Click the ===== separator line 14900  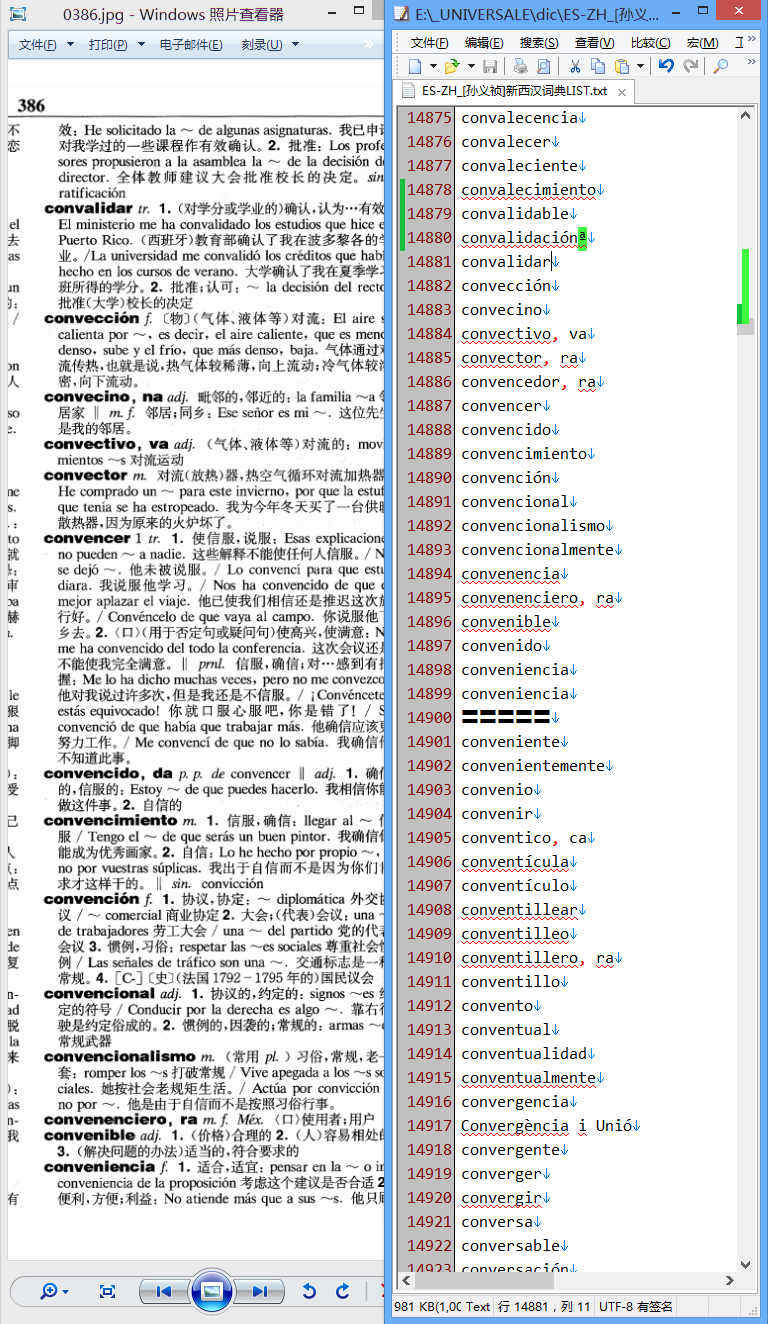pos(506,717)
